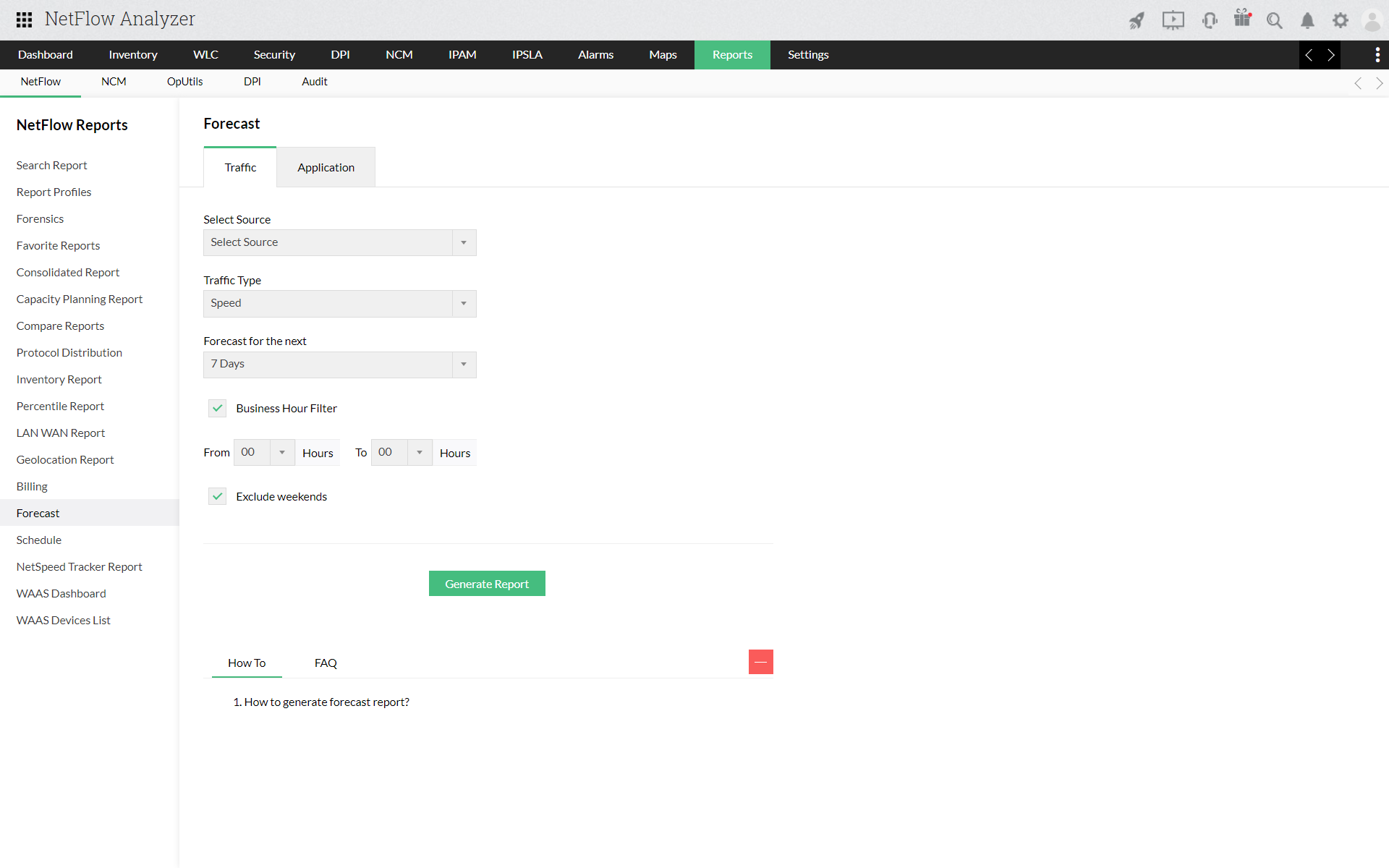Click the search magnifier icon
Image resolution: width=1389 pixels, height=868 pixels.
[1274, 20]
